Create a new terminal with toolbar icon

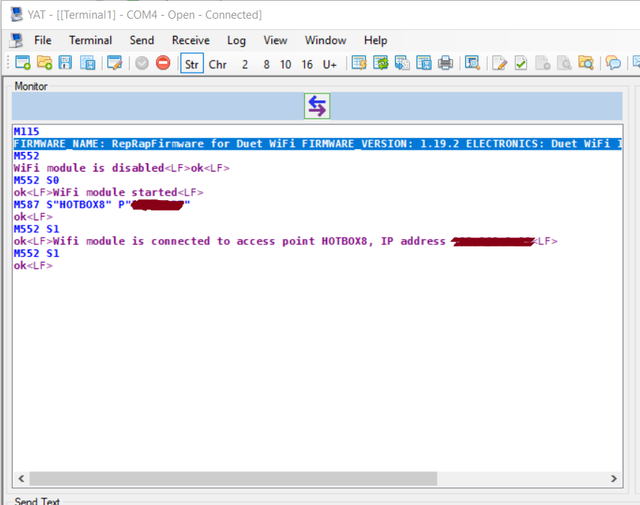click(23, 63)
